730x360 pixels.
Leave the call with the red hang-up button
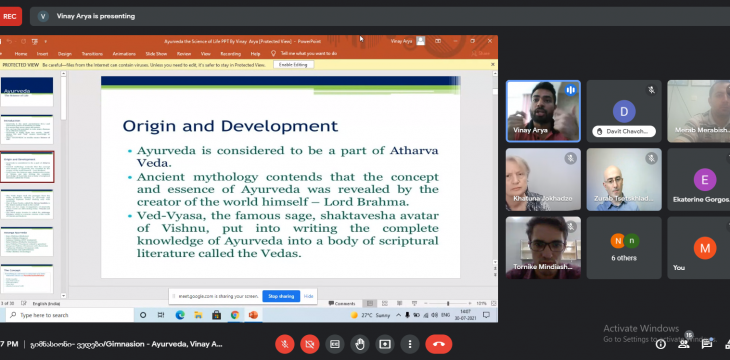(x=439, y=344)
